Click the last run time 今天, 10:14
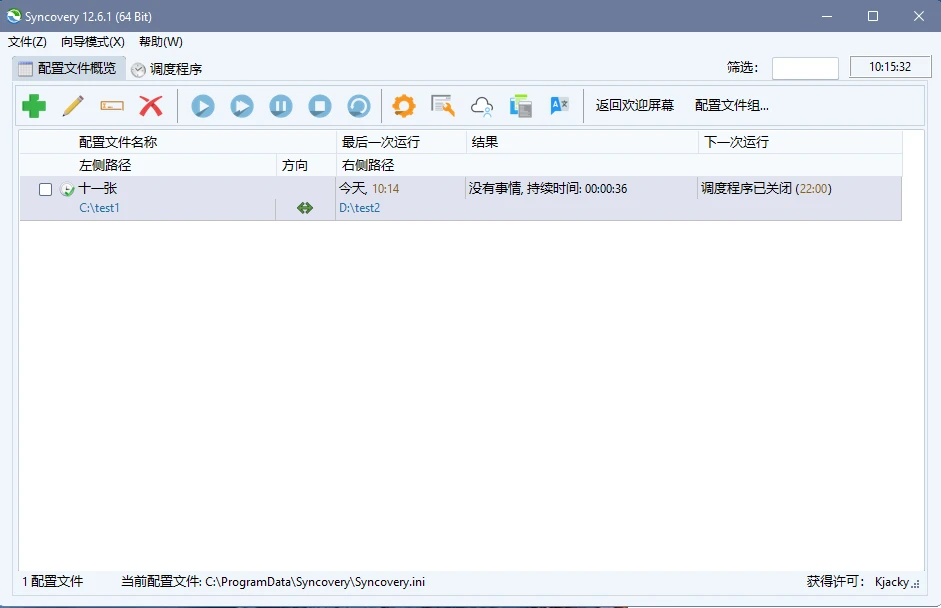This screenshot has height=608, width=941. (x=369, y=188)
